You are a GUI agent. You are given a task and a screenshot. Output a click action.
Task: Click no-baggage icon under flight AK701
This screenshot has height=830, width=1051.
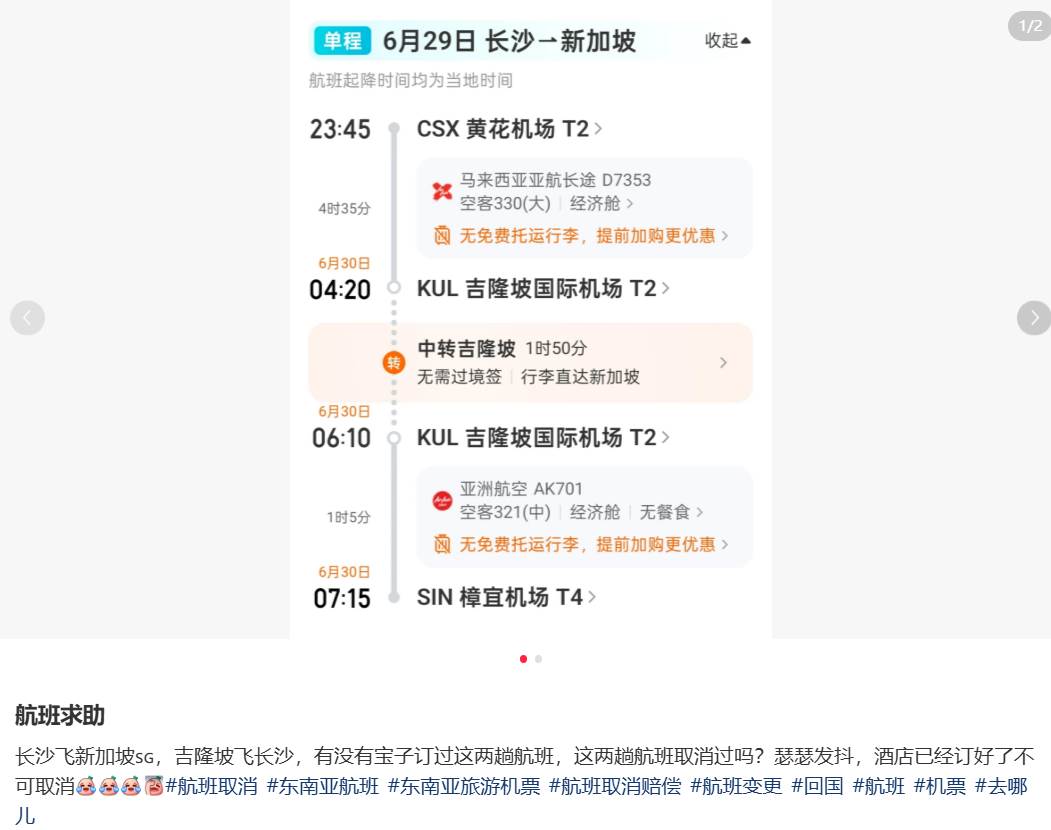click(443, 544)
